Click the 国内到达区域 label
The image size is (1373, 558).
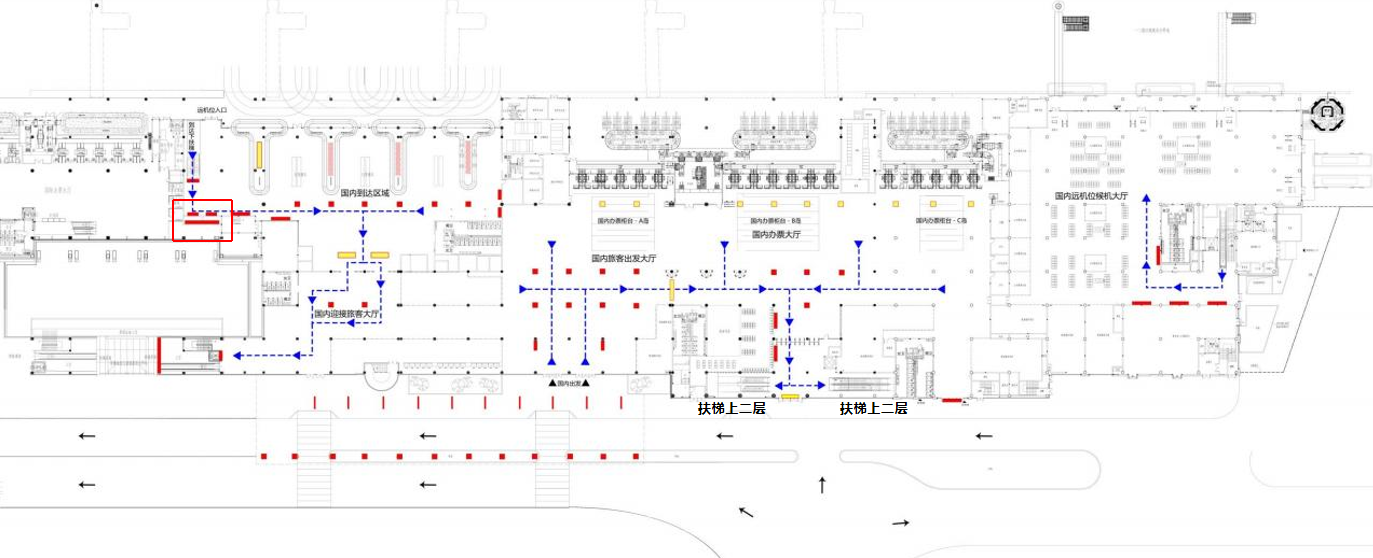(x=364, y=194)
